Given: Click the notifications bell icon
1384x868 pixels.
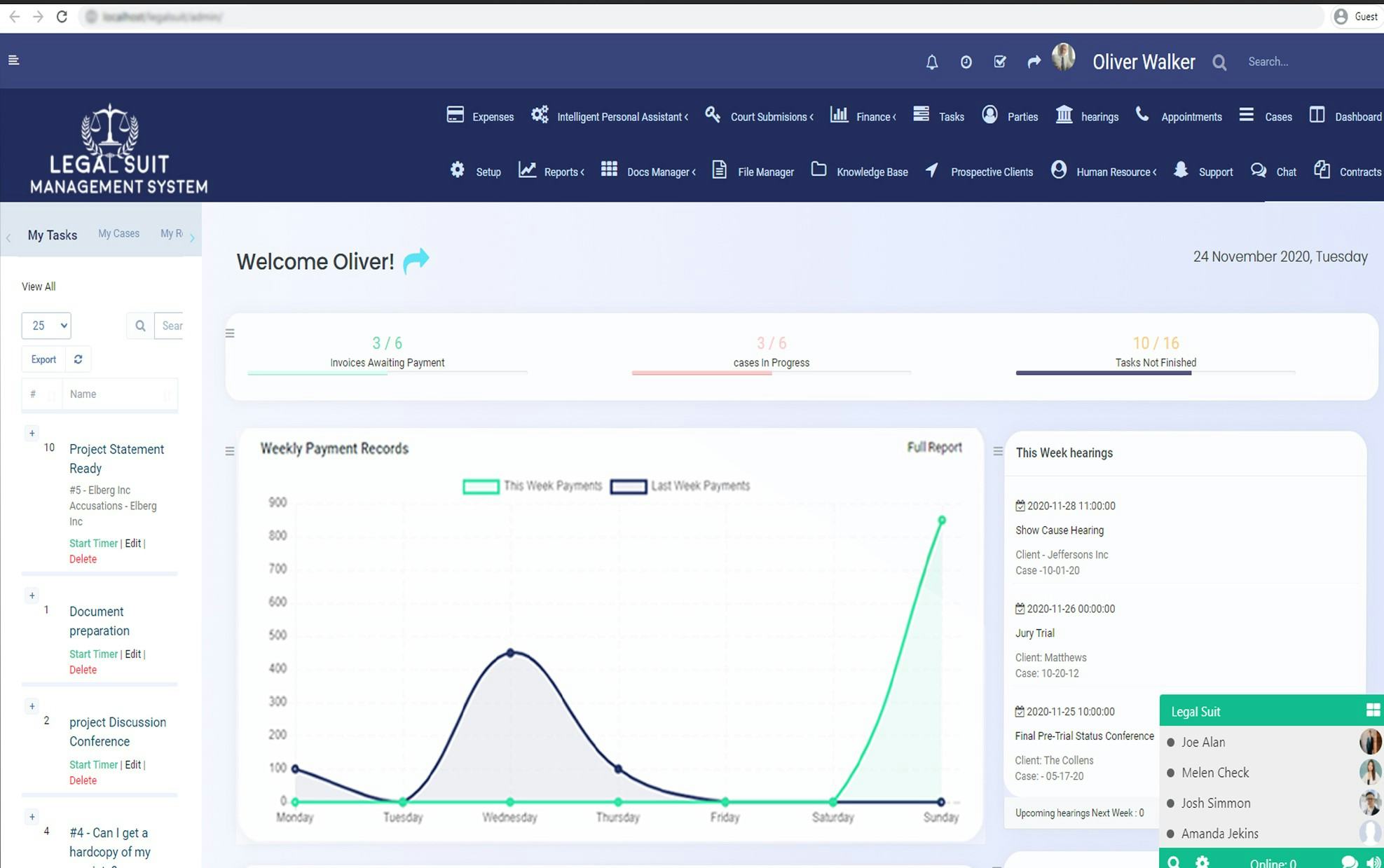Looking at the screenshot, I should point(932,62).
